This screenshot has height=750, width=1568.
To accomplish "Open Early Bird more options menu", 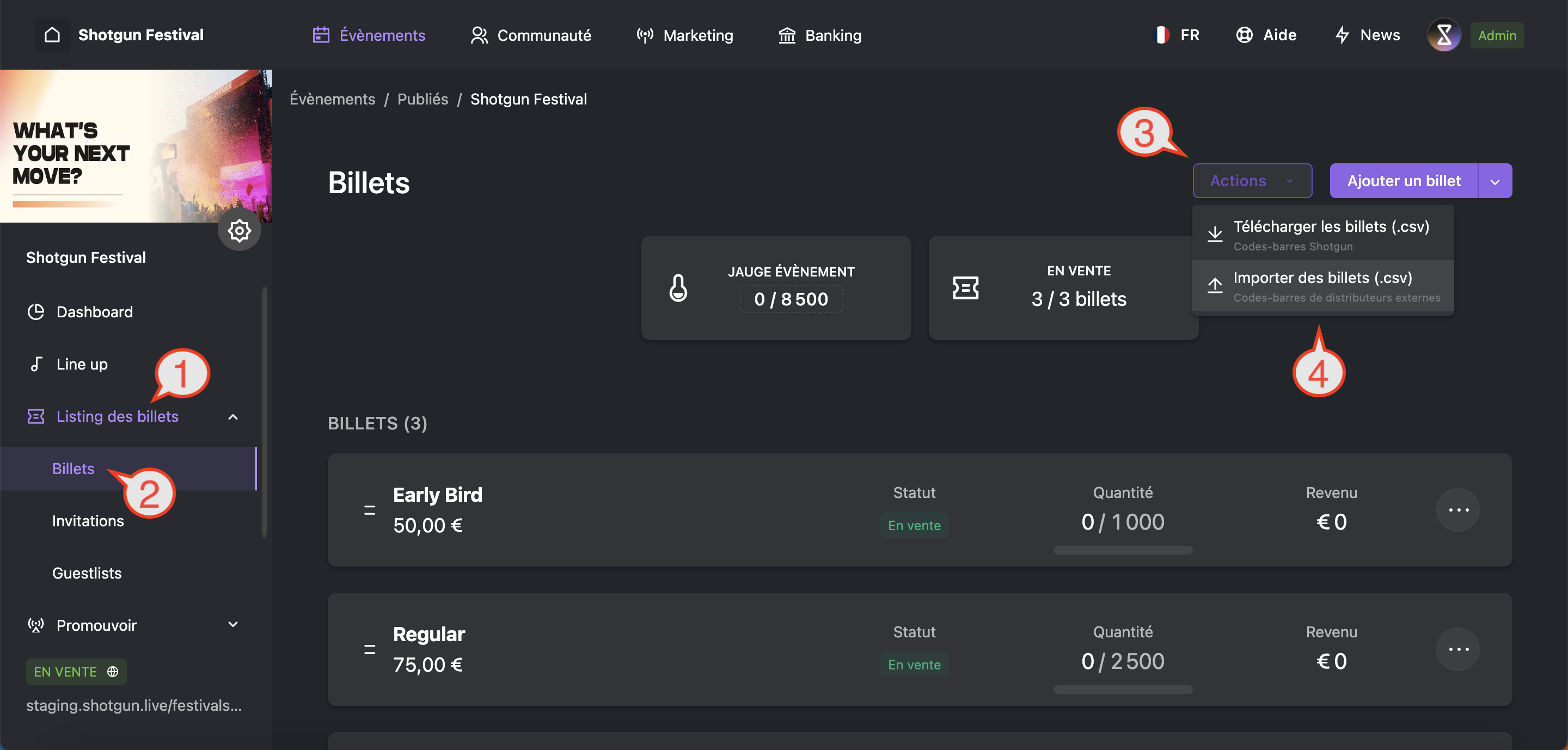I will tap(1458, 510).
